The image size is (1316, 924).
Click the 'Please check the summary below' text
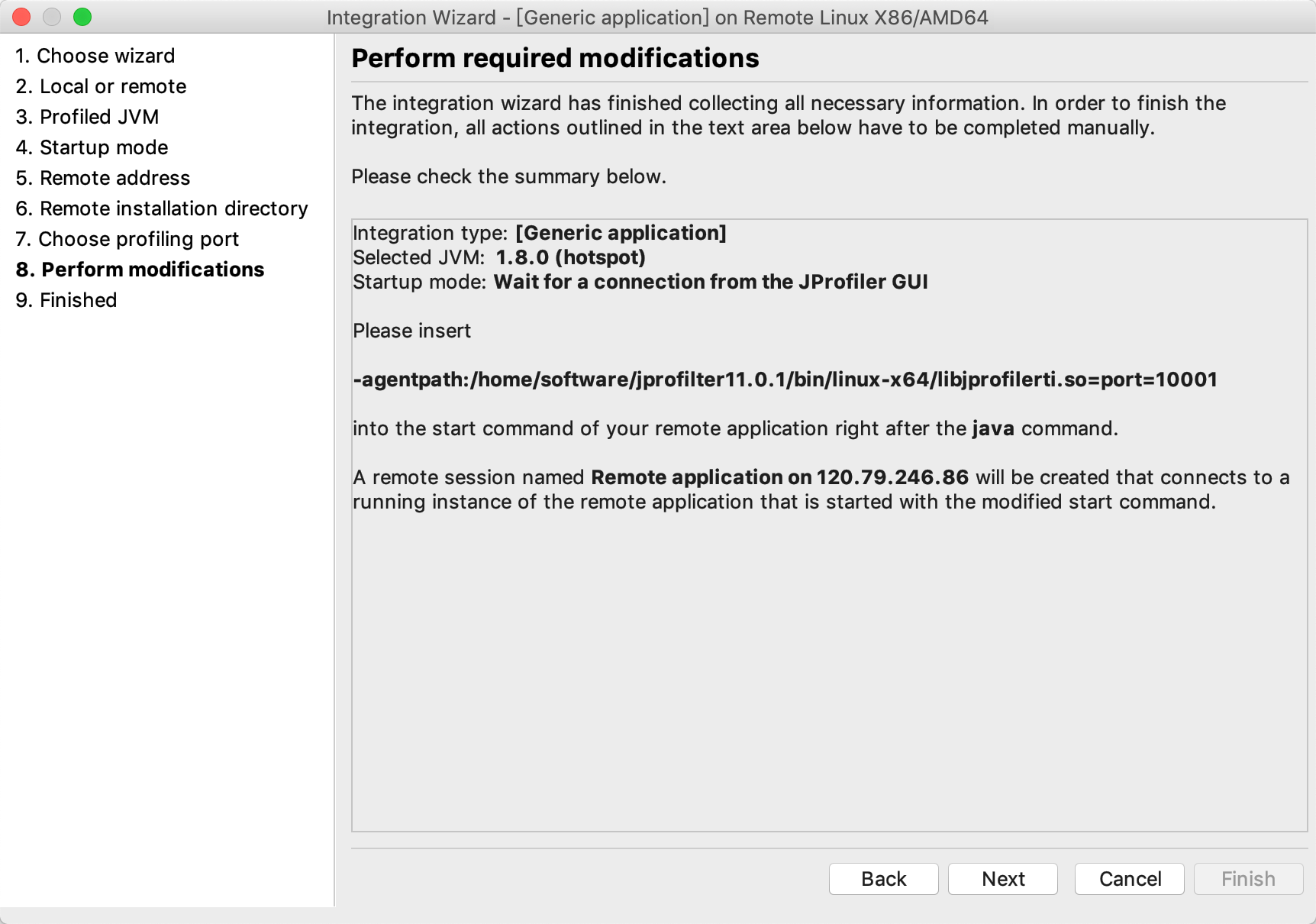click(508, 176)
